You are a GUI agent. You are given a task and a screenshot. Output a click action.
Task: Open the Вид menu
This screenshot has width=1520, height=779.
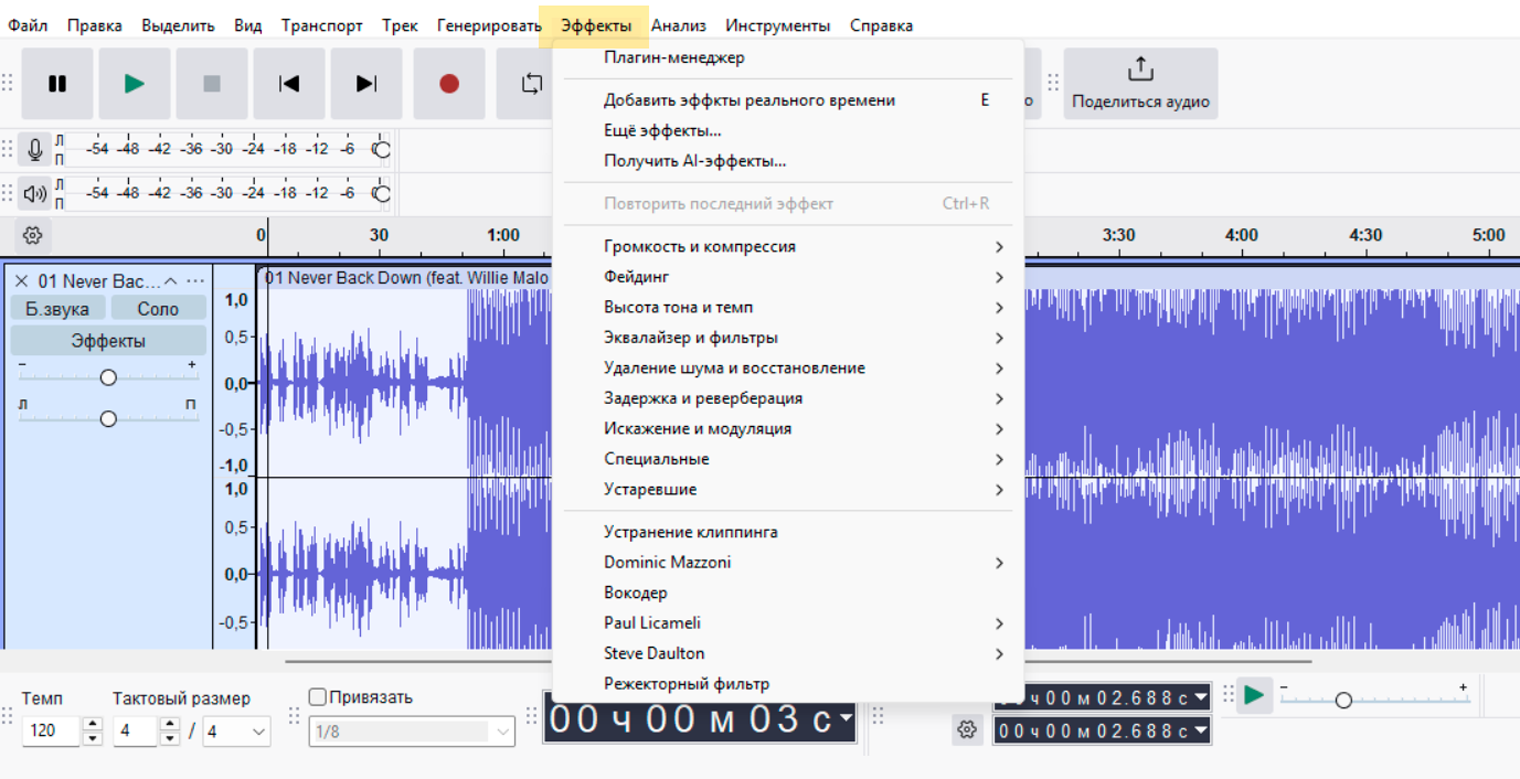[248, 26]
